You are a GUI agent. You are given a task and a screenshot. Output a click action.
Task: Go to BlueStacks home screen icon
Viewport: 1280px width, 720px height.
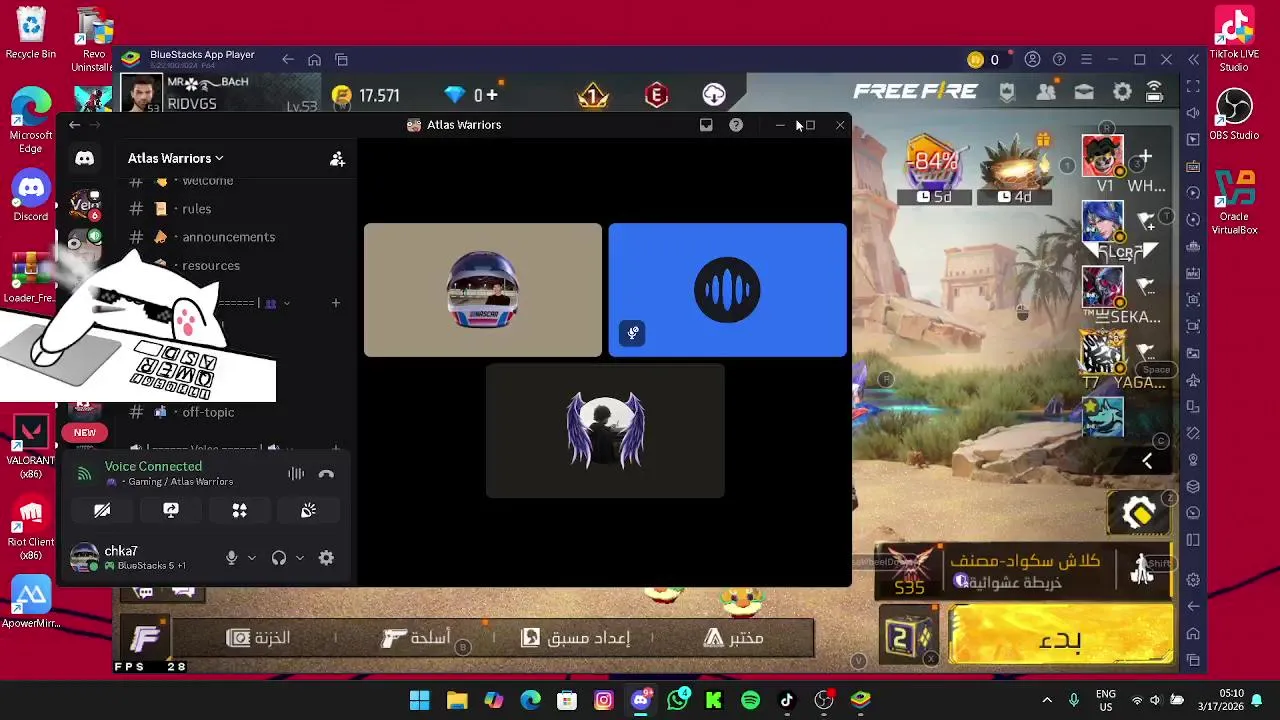coord(314,60)
